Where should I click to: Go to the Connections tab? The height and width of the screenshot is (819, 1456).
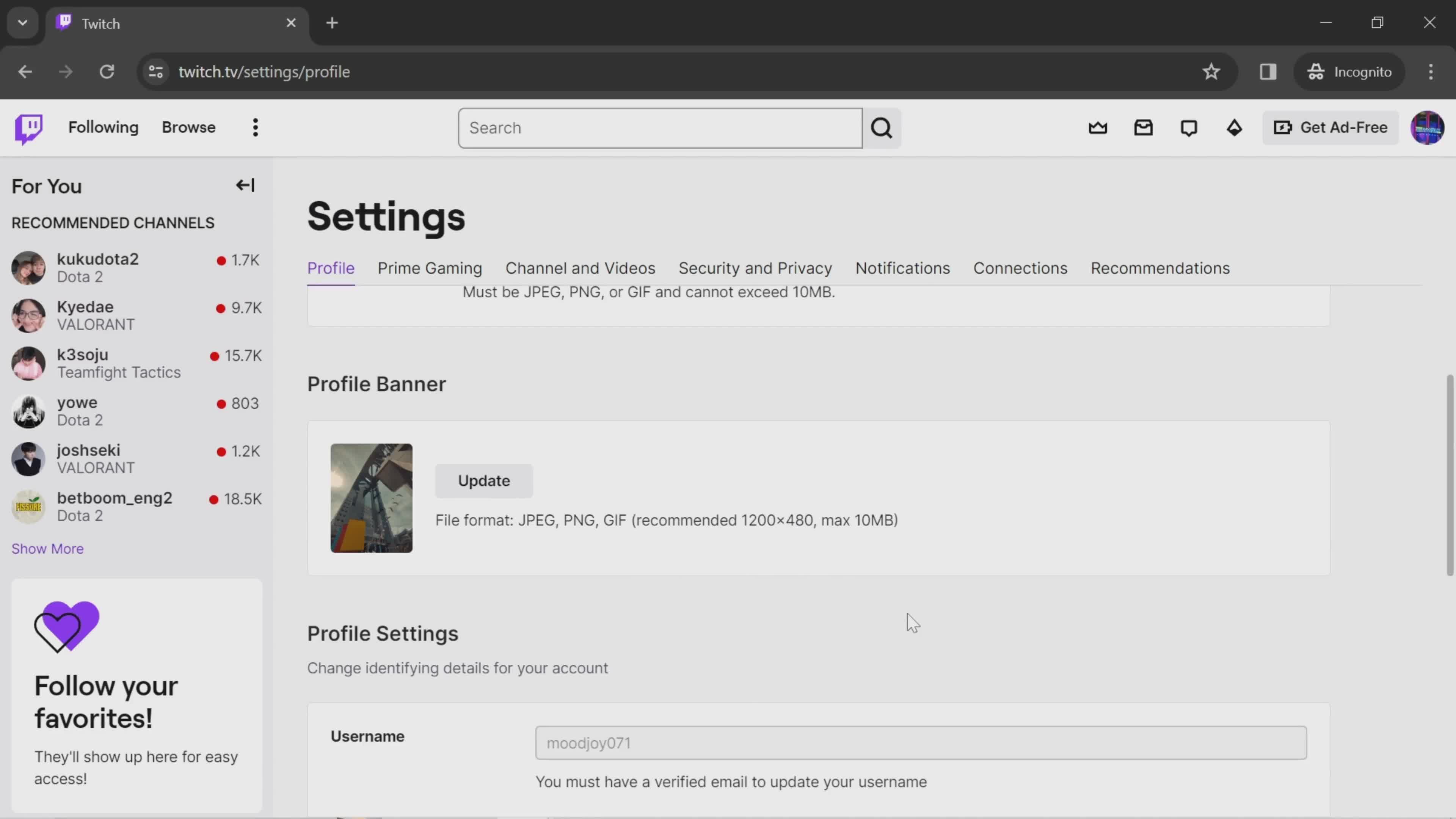[x=1020, y=268]
